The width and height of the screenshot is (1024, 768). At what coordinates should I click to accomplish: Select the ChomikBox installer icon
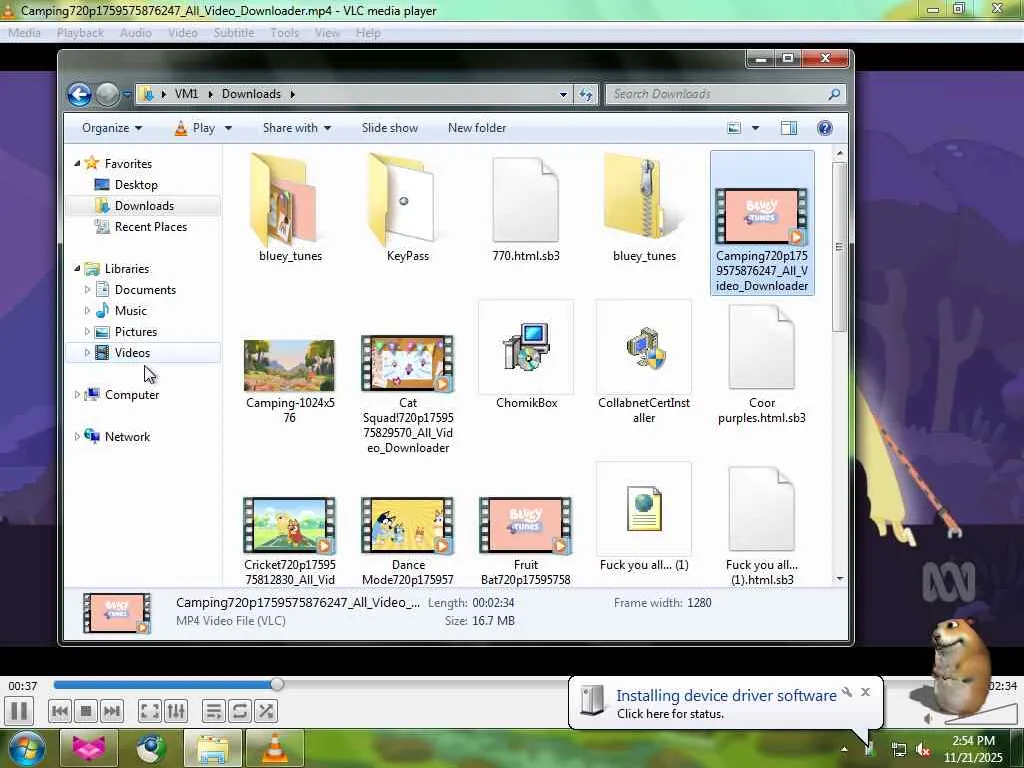pos(526,347)
